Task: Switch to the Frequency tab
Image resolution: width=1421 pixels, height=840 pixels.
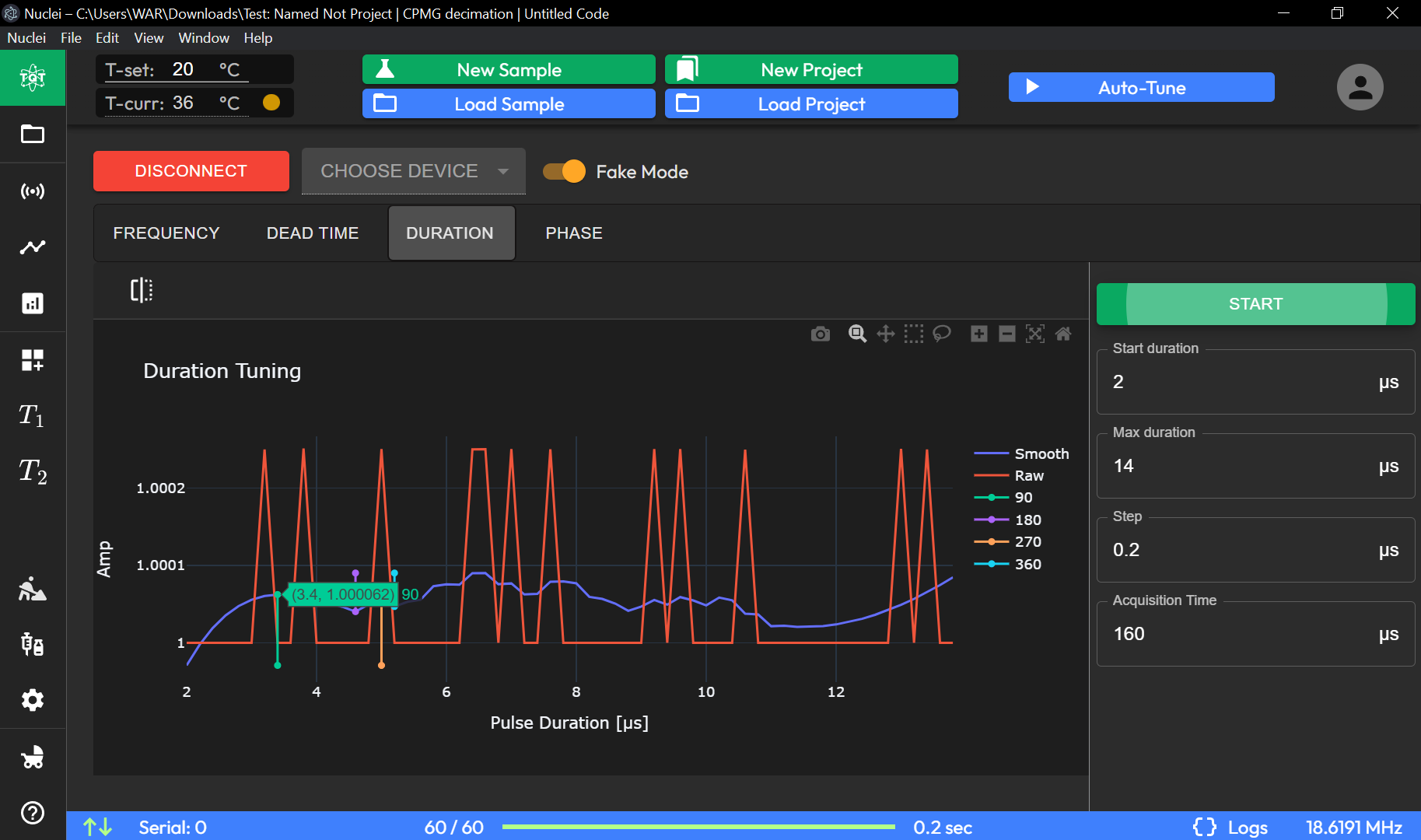Action: point(166,233)
